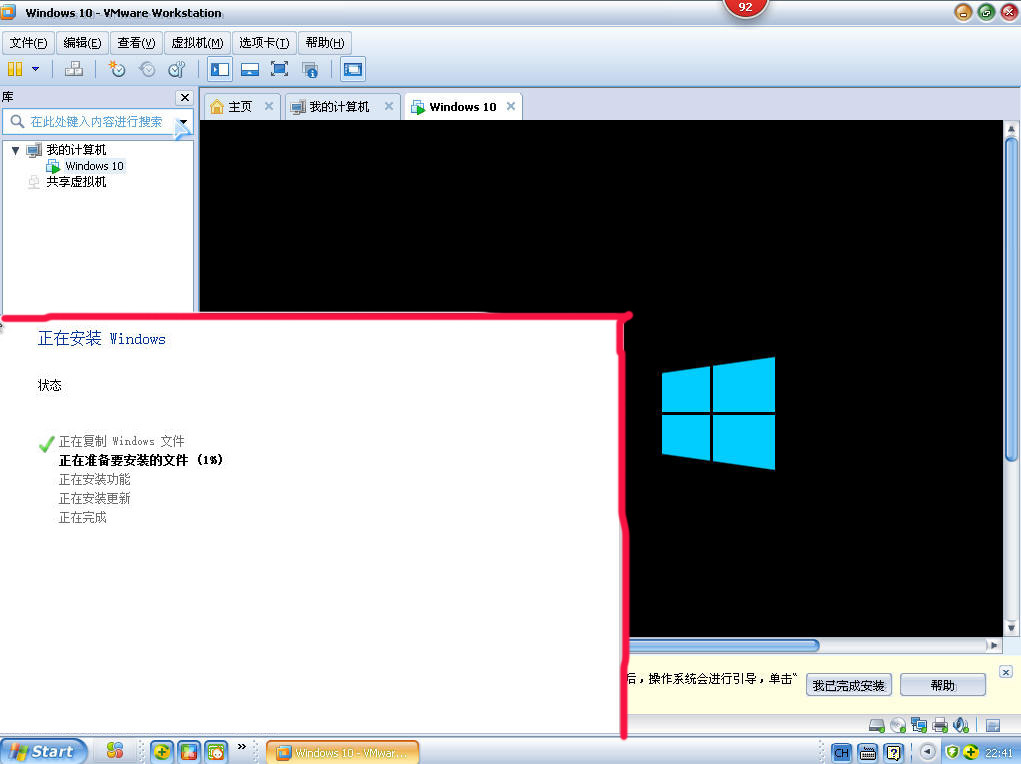The height and width of the screenshot is (764, 1021).
Task: Open the Windows Start menu
Action: click(44, 752)
